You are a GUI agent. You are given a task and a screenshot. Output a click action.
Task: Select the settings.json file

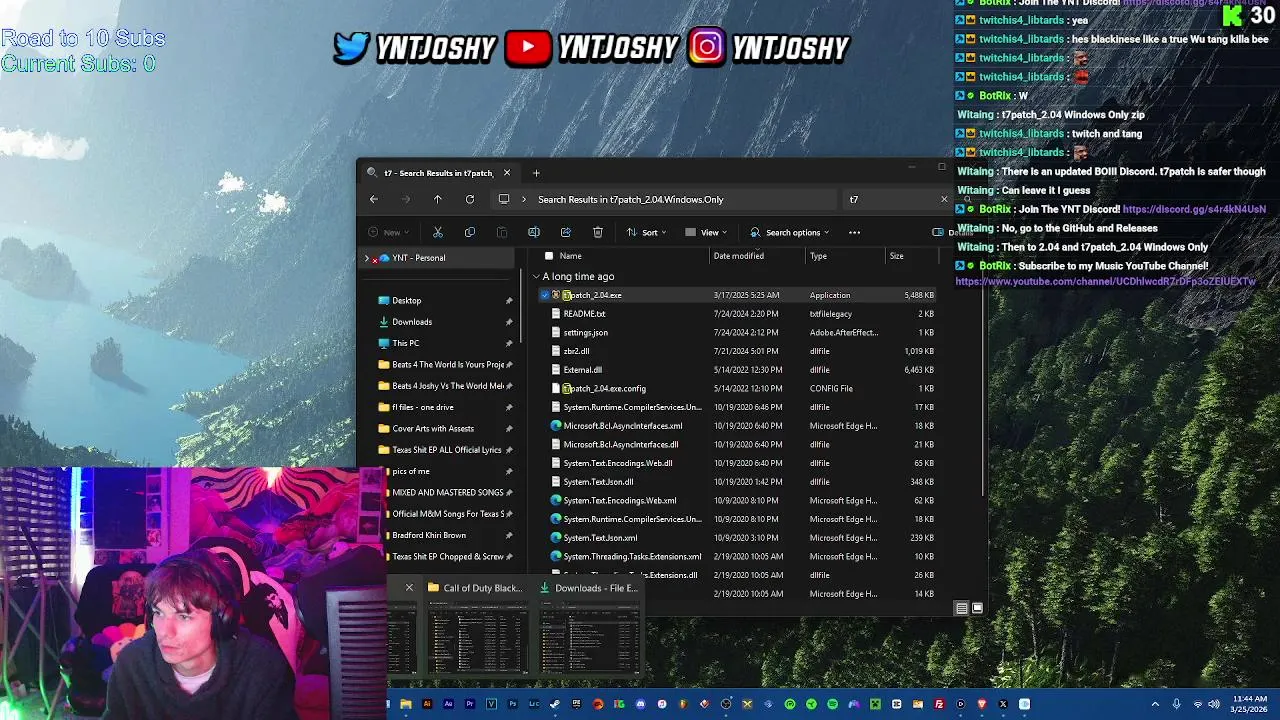pos(585,332)
